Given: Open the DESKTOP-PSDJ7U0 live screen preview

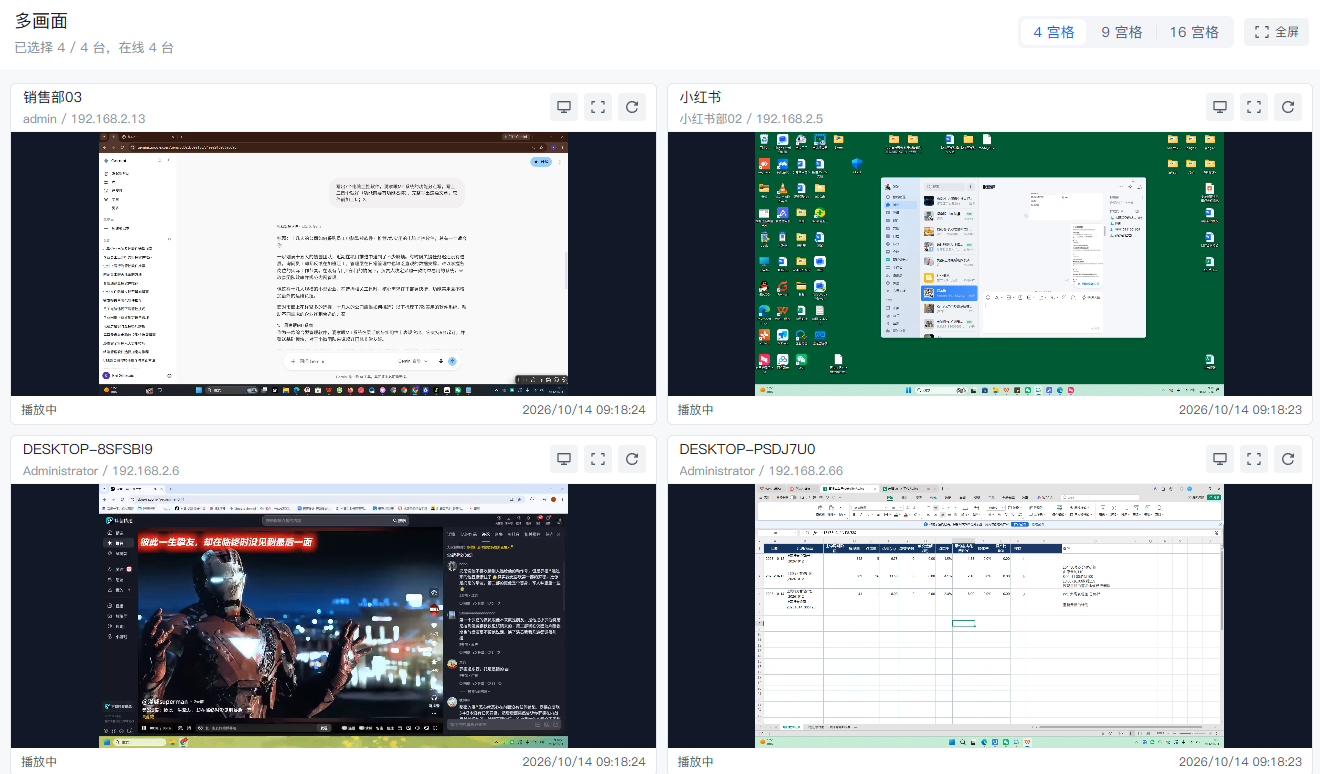Looking at the screenshot, I should (x=989, y=616).
